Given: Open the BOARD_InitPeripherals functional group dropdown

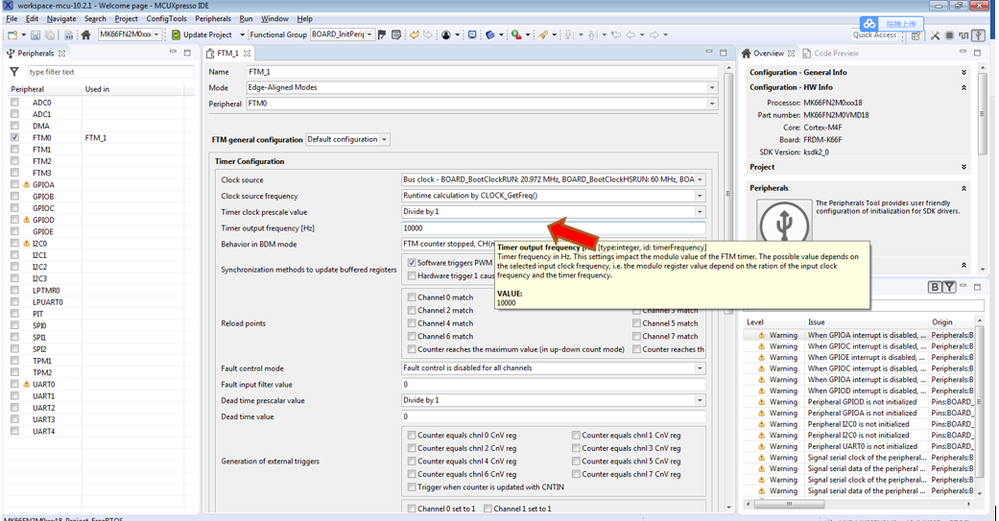Looking at the screenshot, I should click(x=369, y=35).
